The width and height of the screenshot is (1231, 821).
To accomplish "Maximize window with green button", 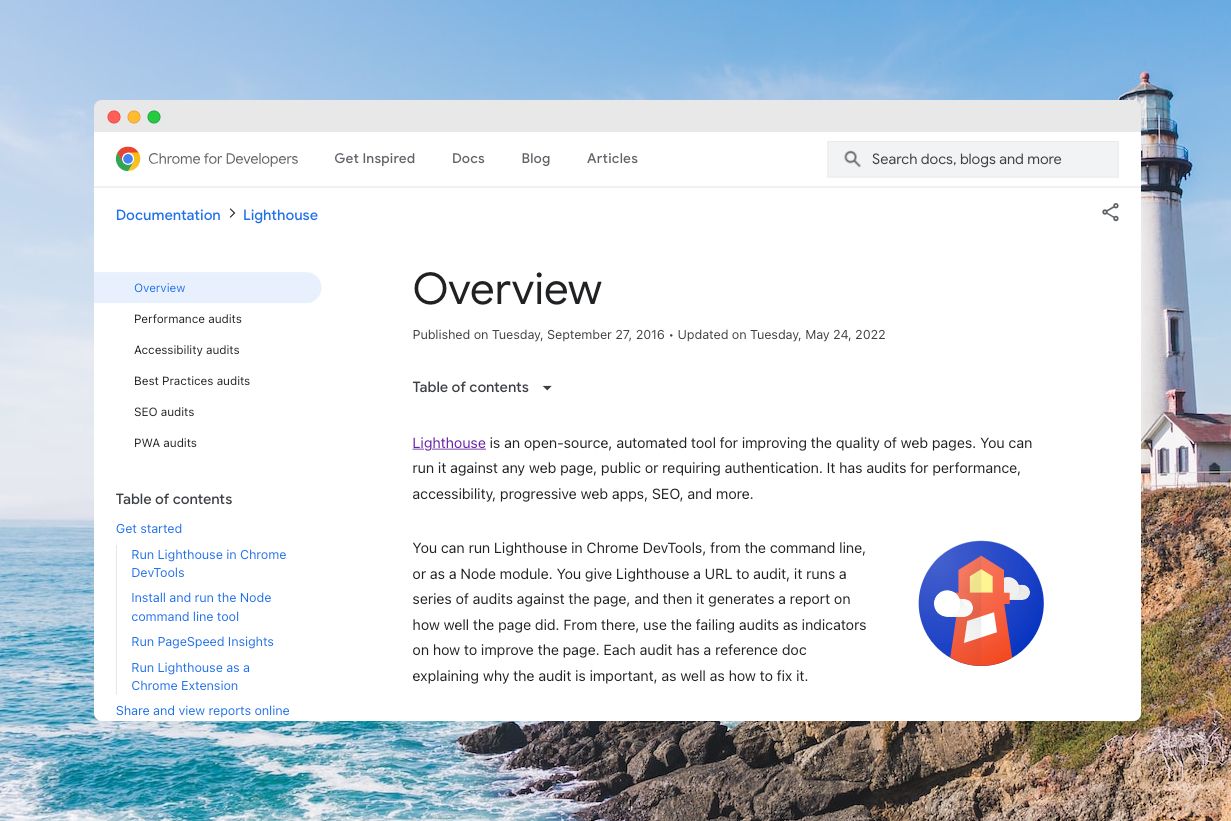I will tap(154, 117).
